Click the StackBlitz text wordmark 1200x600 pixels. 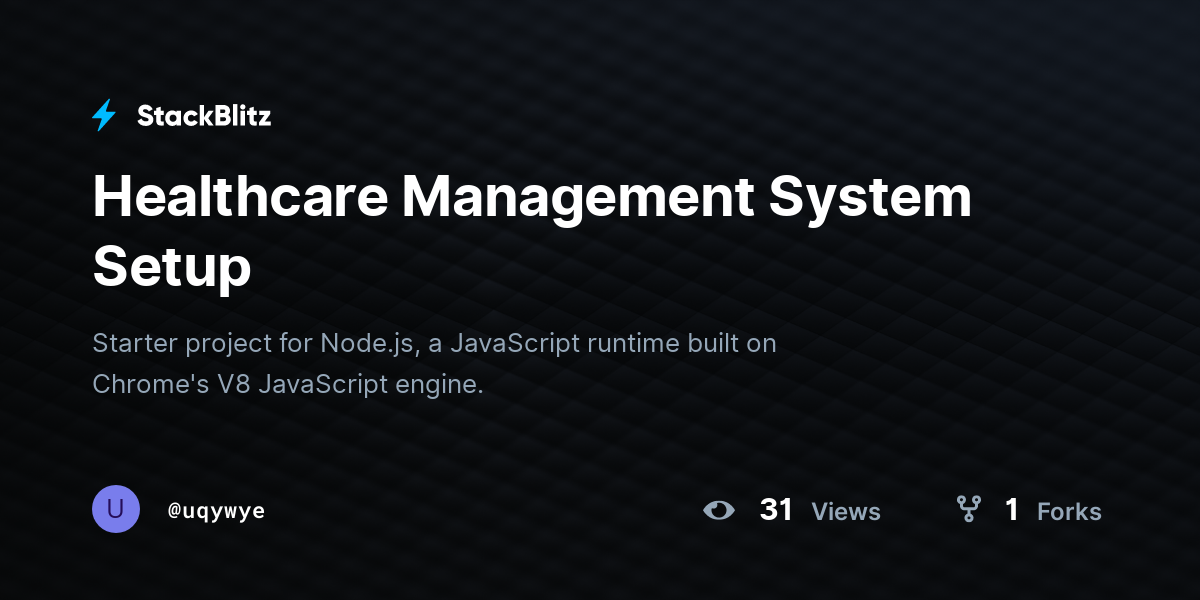click(x=204, y=115)
